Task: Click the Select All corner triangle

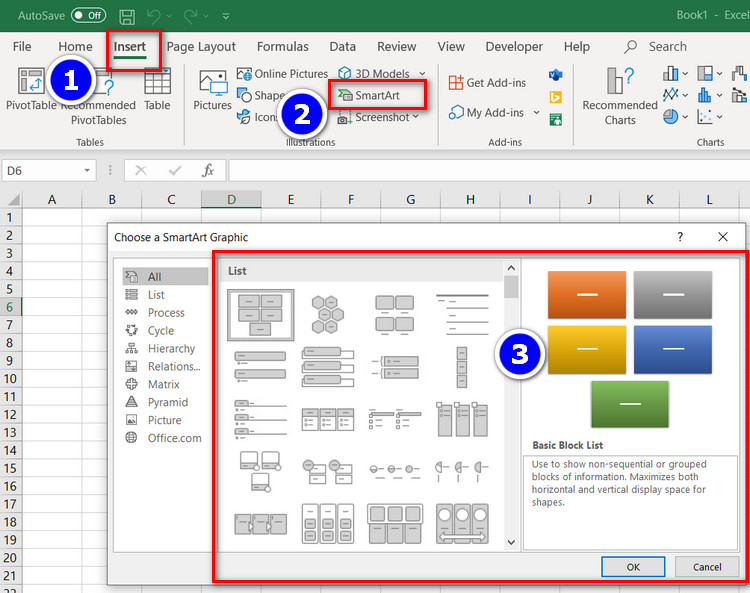Action: tap(13, 199)
